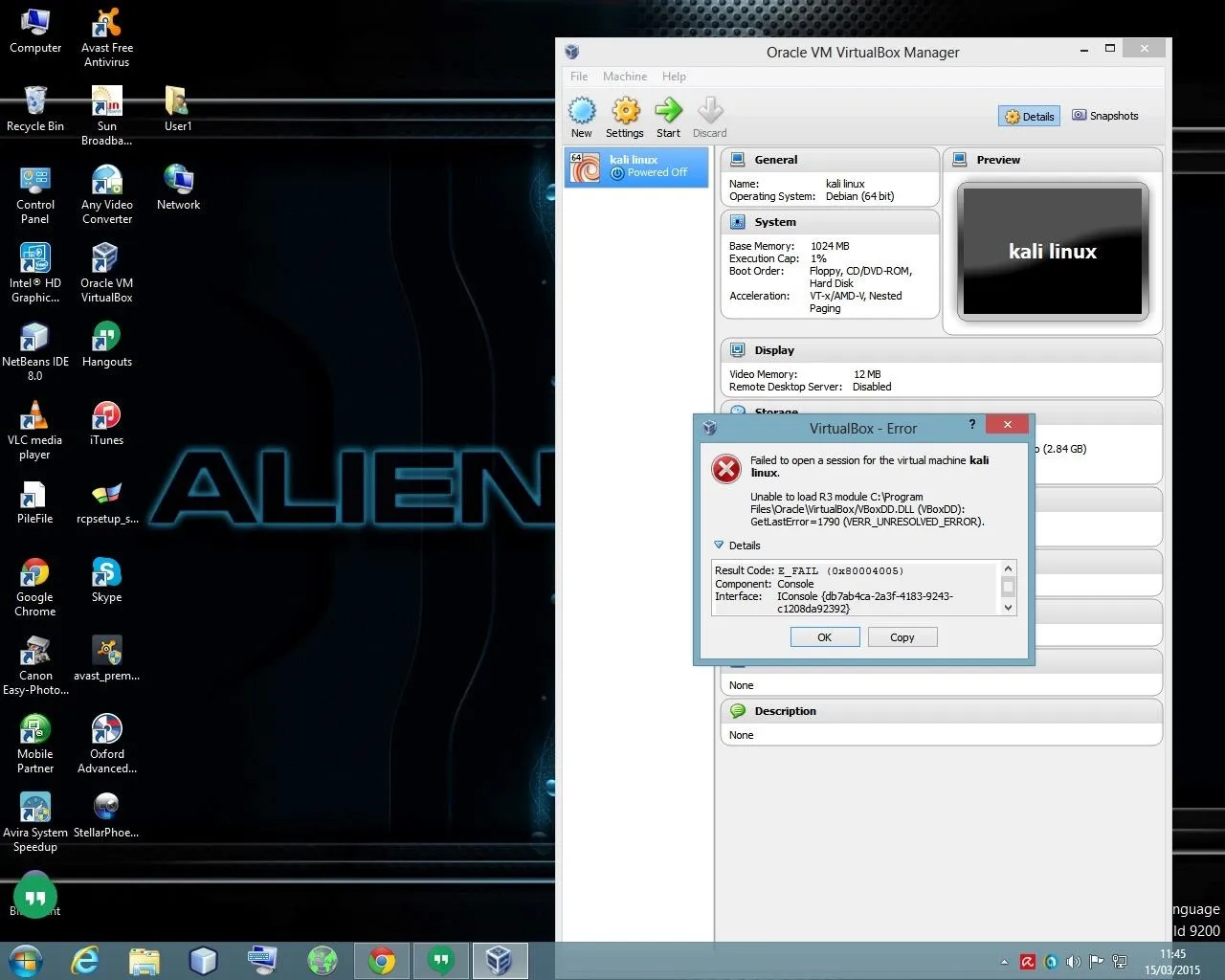Open Intel HD Graphics desktop icon
This screenshot has width=1225, height=980.
coord(35,274)
